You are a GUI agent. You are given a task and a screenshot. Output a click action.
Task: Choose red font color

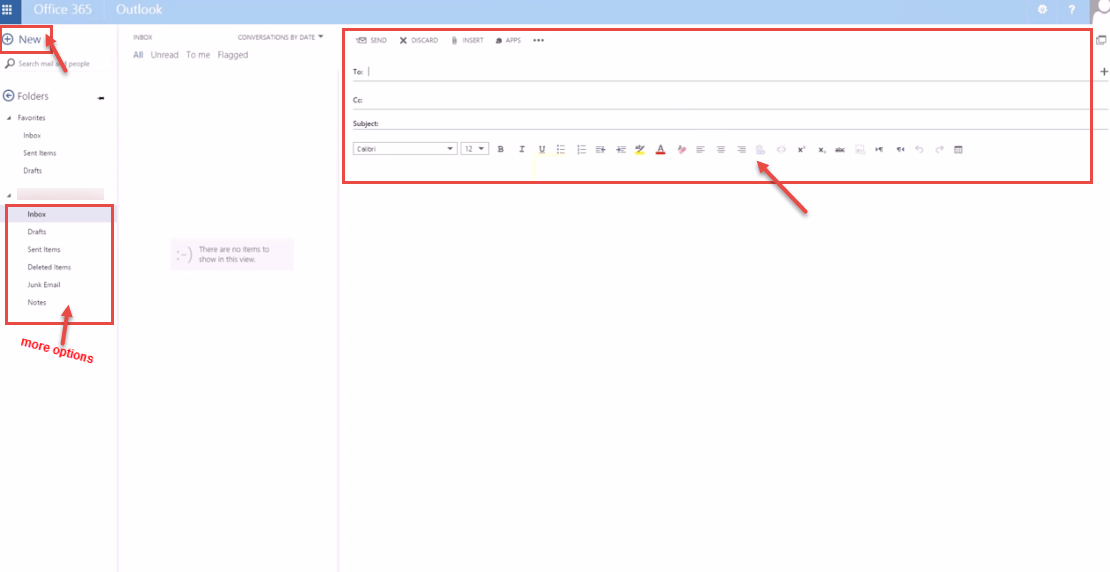660,149
